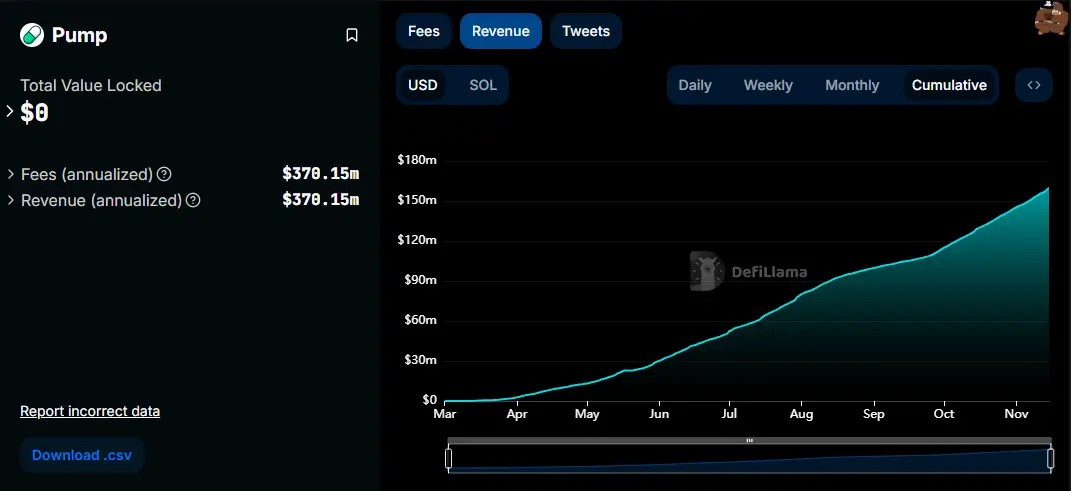Switch chart denomination to USD

pyautogui.click(x=423, y=85)
